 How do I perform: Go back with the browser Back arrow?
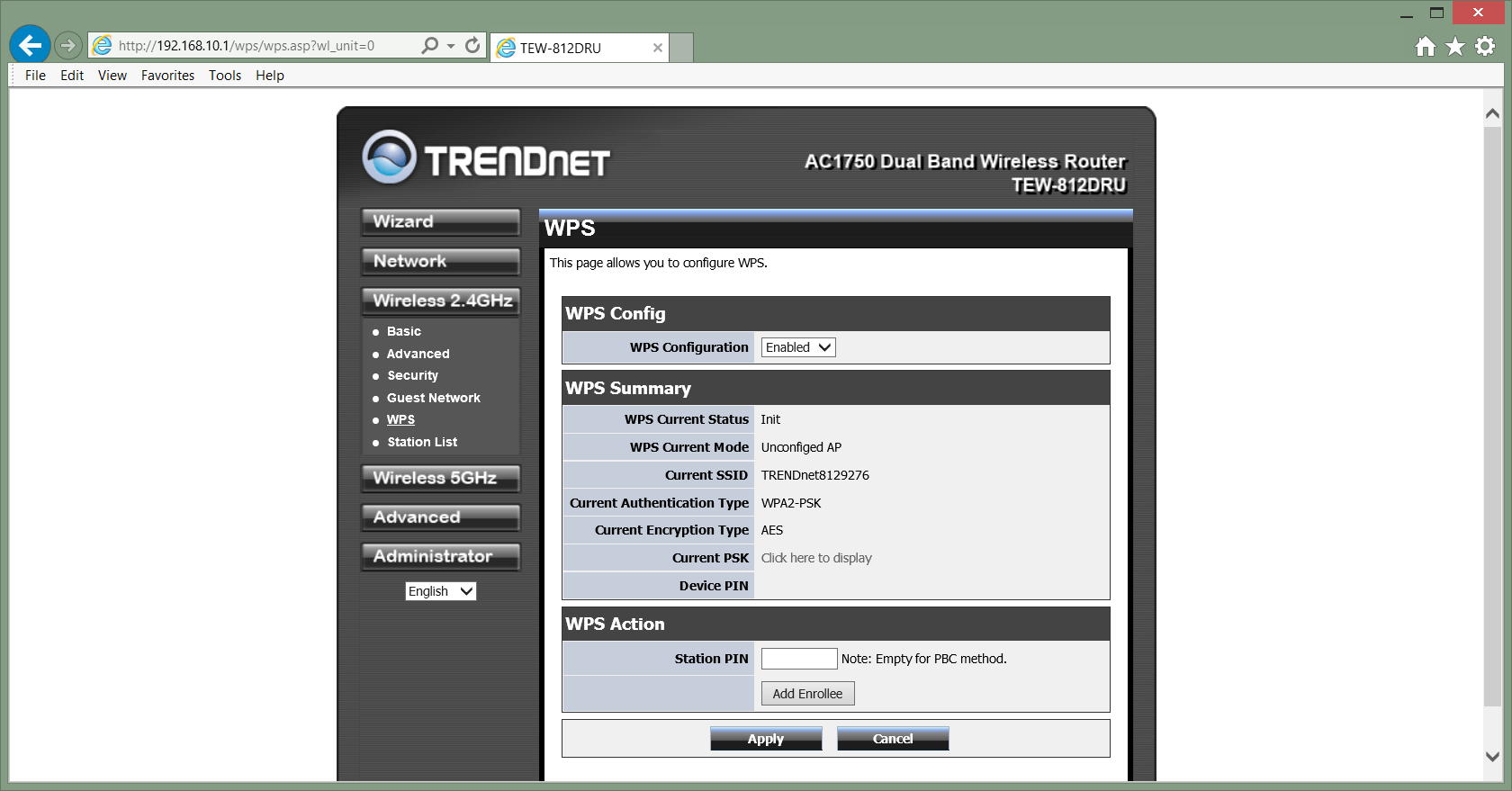30,45
